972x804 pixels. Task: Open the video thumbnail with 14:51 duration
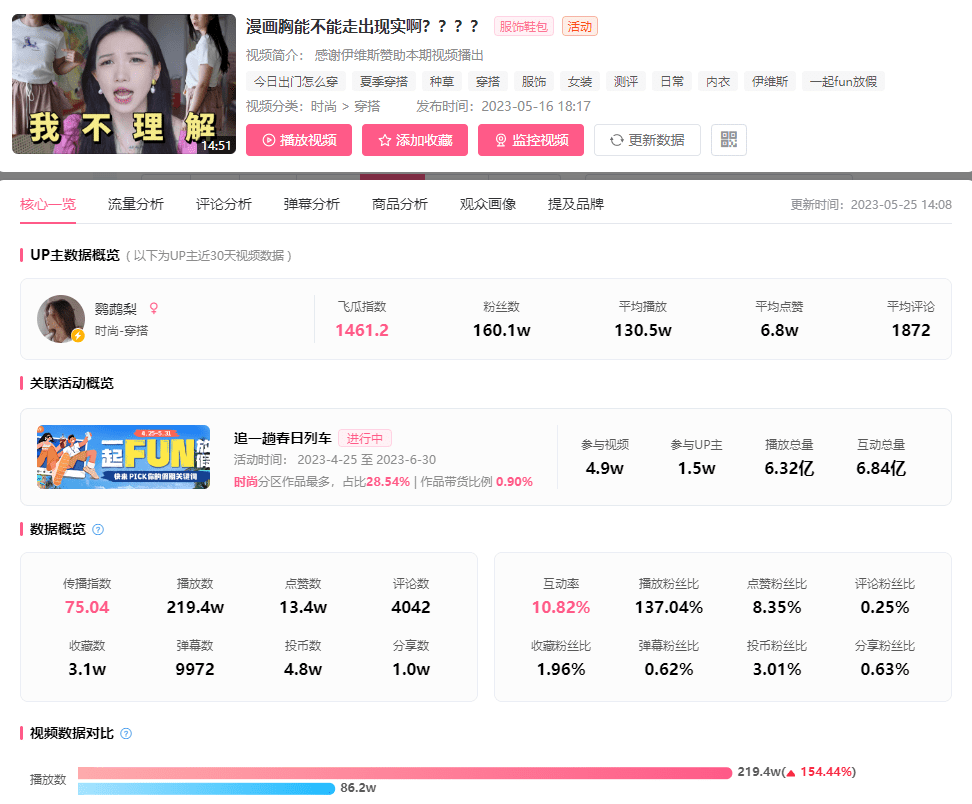124,84
